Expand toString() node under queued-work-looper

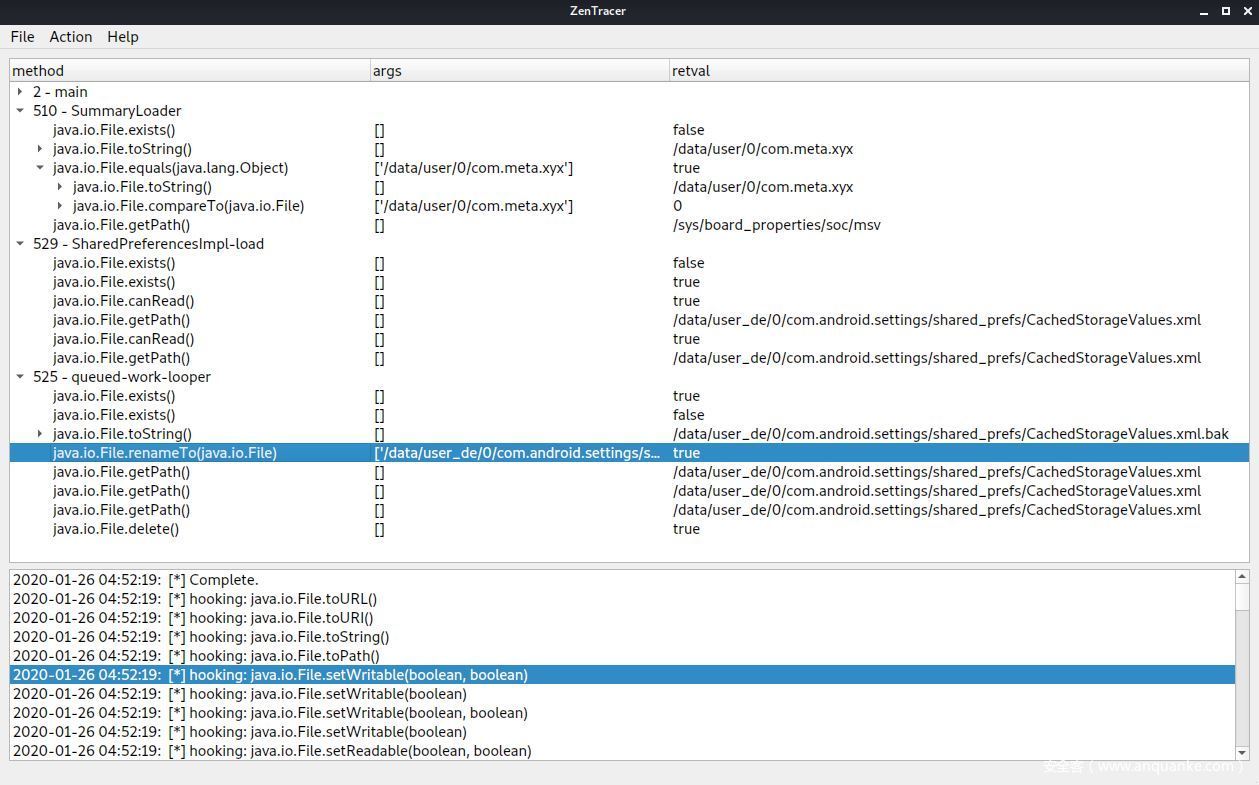click(39, 433)
